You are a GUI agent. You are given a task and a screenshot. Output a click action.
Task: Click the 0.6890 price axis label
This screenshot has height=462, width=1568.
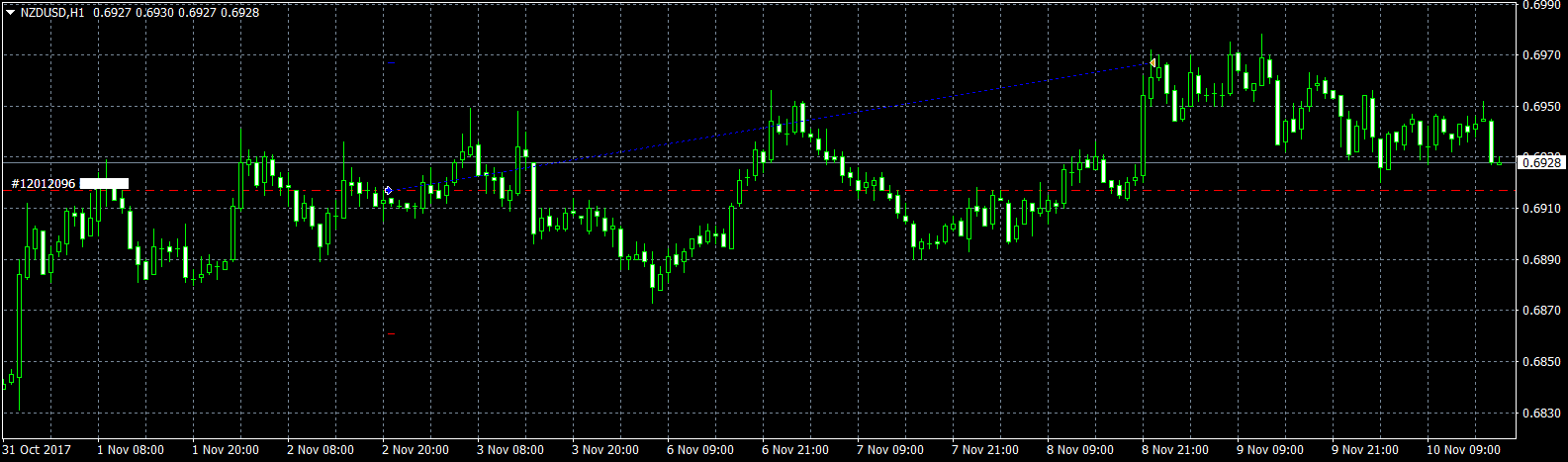tap(1541, 260)
